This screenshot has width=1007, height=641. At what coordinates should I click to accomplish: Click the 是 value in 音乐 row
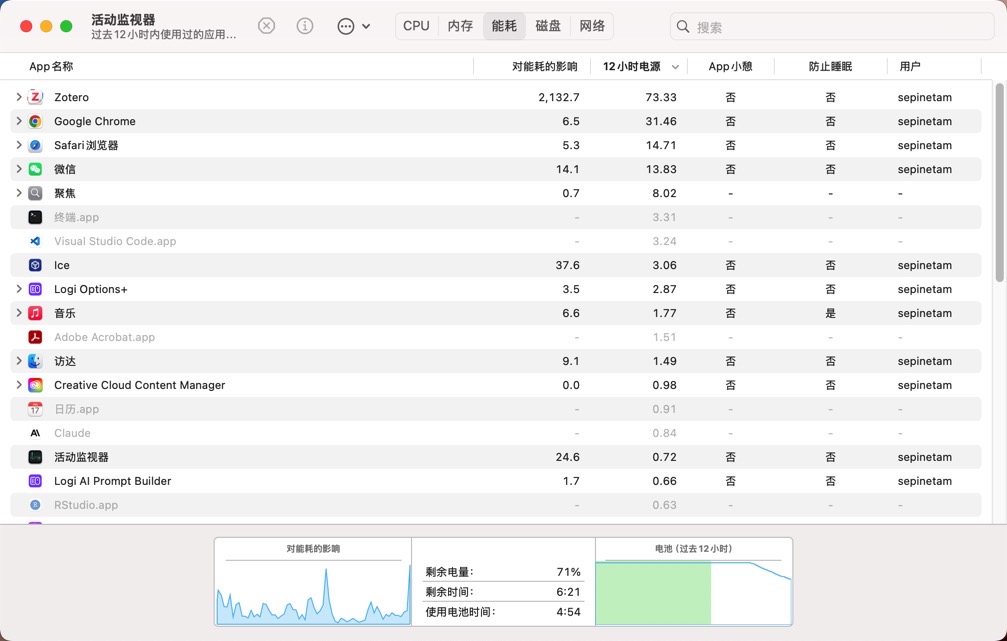830,313
